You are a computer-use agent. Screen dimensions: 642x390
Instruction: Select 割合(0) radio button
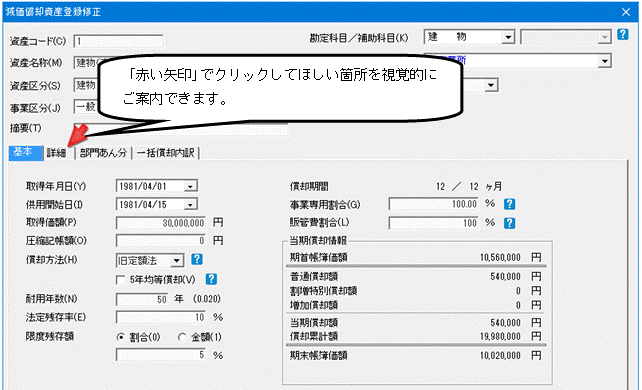[x=120, y=337]
